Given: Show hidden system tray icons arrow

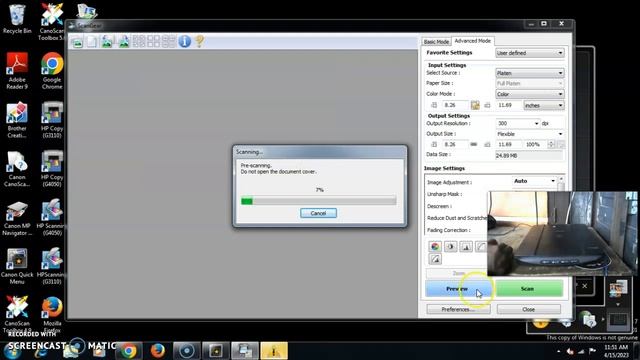Looking at the screenshot, I should coord(558,351).
